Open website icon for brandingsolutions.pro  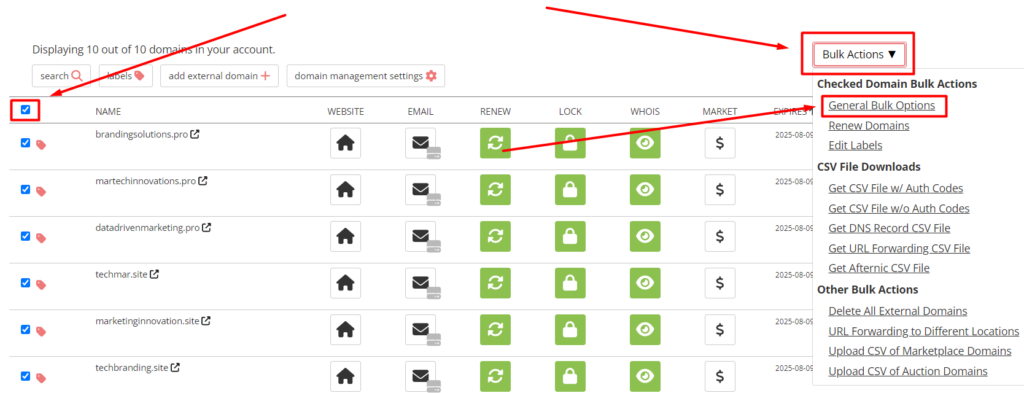(345, 143)
